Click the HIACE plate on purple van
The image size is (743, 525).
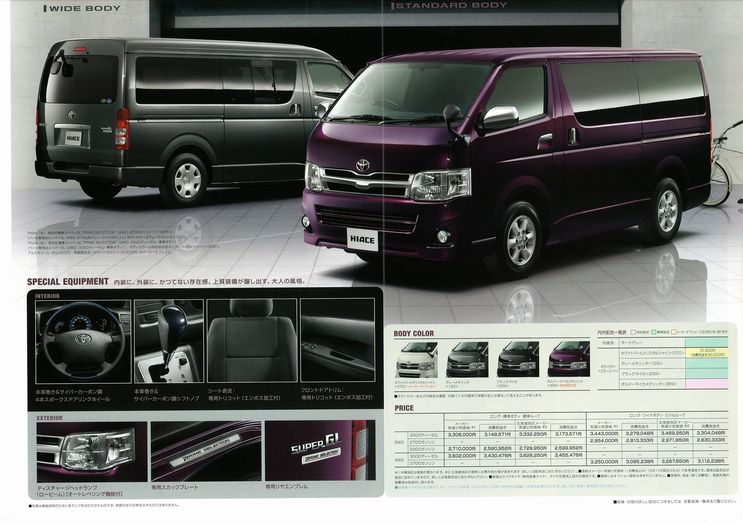pos(362,239)
